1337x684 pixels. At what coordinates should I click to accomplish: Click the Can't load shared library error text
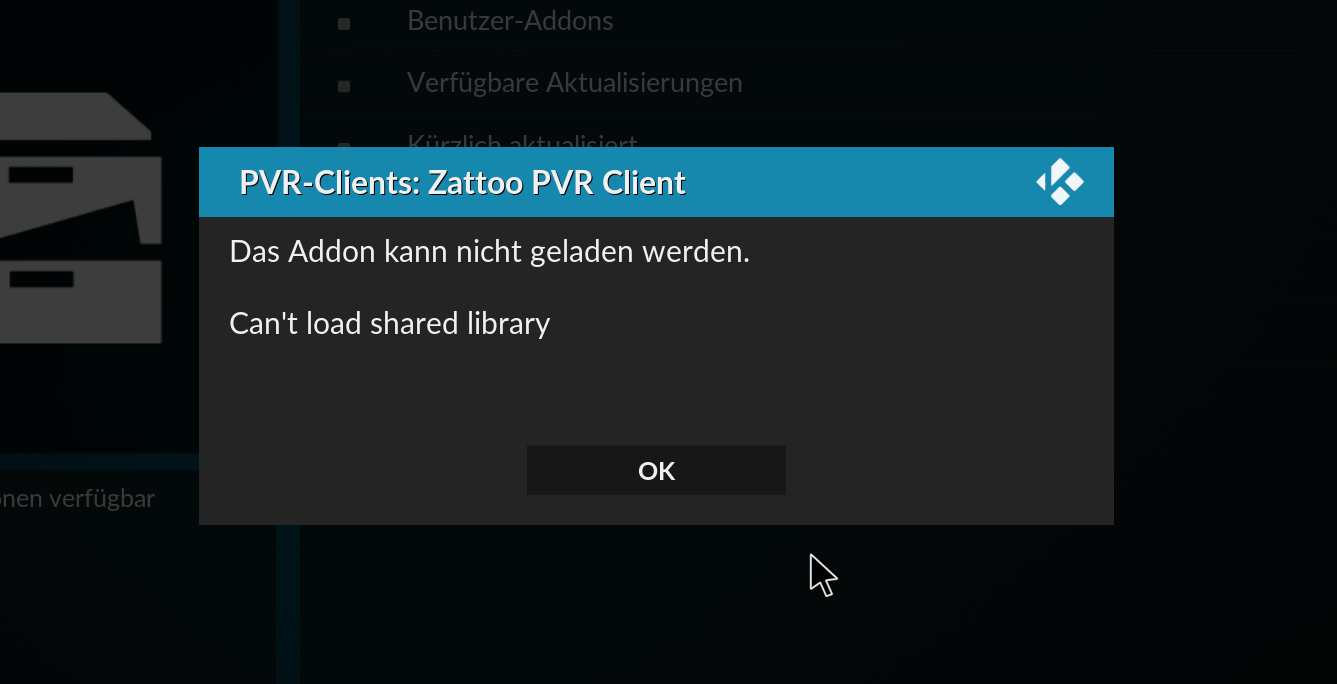389,324
